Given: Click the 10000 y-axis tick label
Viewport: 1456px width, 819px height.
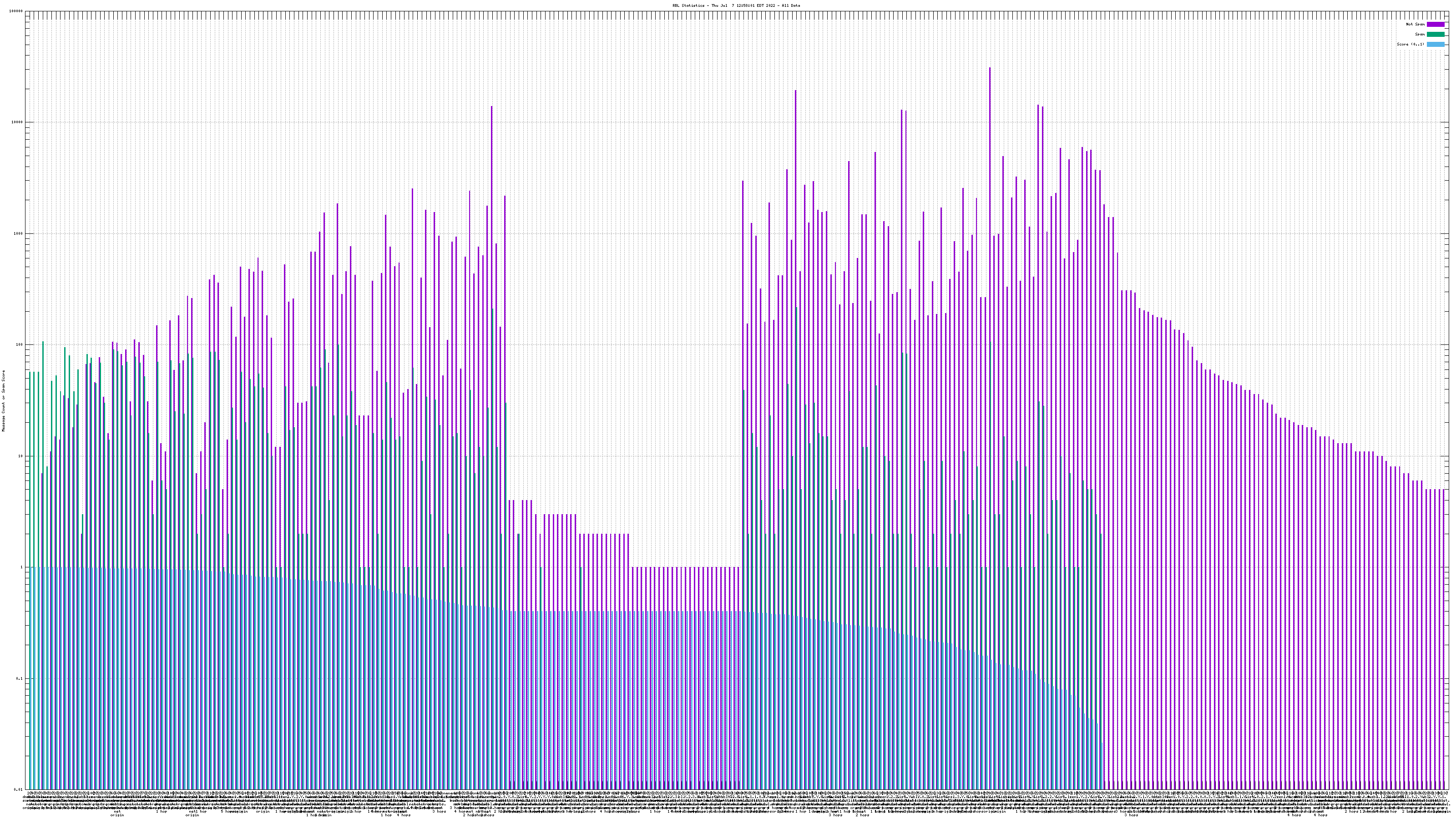Looking at the screenshot, I should [18, 123].
